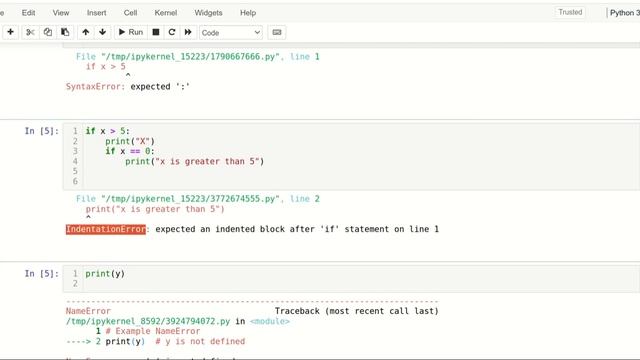Copy selected cells icon
Viewport: 640px width, 360px height.
coord(48,32)
